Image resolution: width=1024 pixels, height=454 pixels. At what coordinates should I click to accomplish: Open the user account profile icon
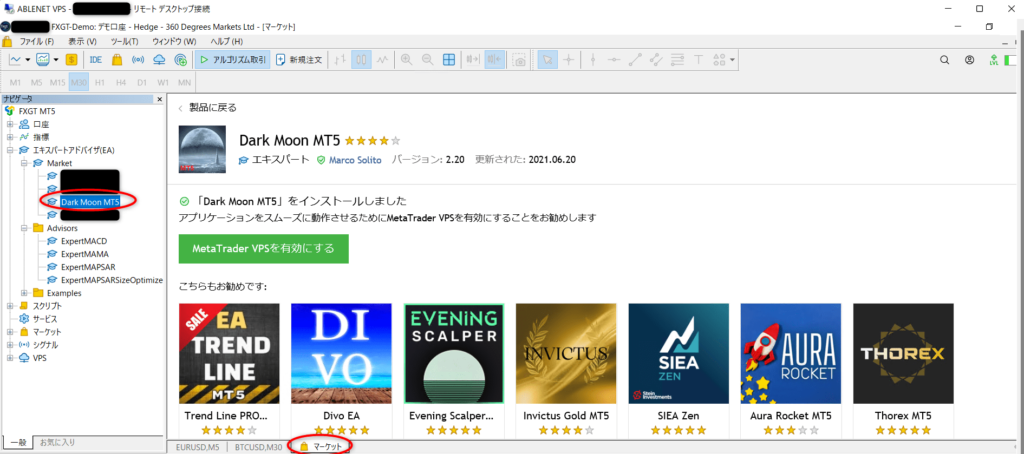[x=969, y=59]
